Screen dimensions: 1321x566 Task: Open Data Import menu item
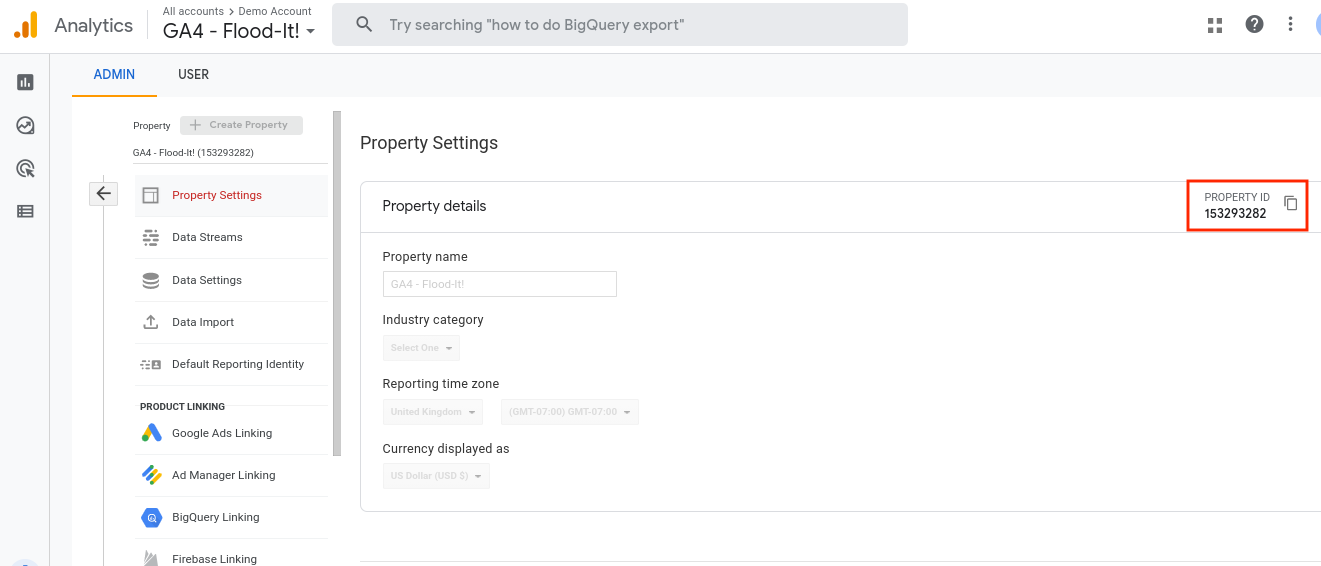pyautogui.click(x=231, y=322)
